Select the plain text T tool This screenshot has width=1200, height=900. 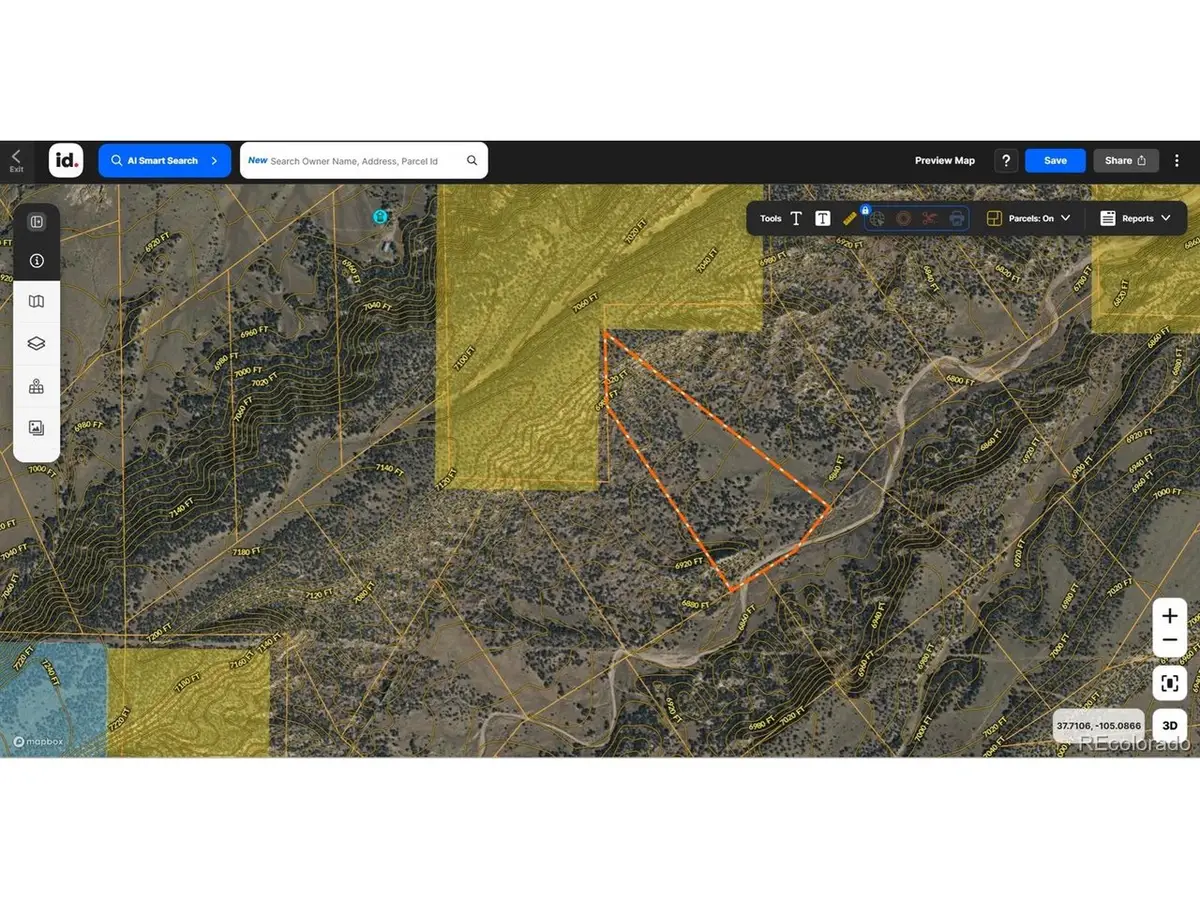coord(796,218)
